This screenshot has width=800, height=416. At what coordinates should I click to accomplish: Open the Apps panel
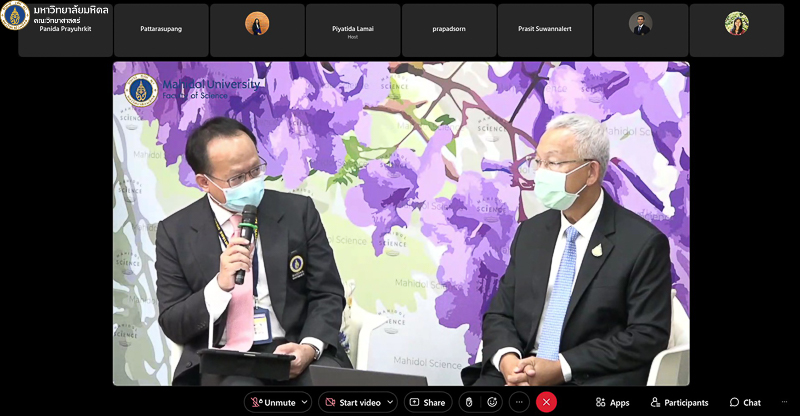612,402
